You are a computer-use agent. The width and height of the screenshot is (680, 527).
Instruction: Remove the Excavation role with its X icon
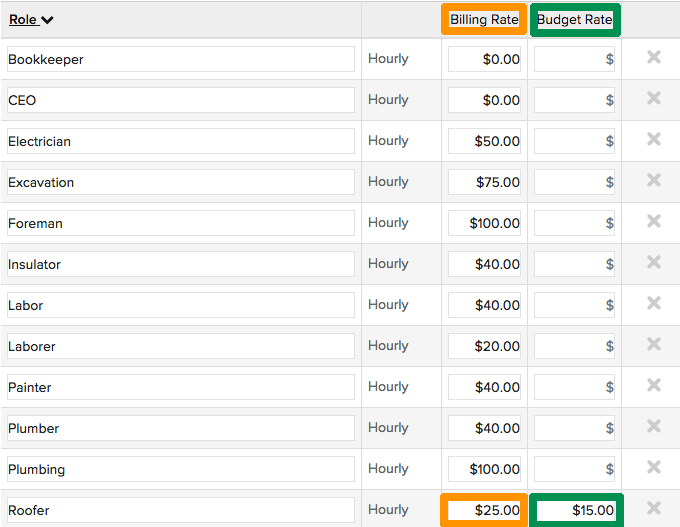(654, 180)
